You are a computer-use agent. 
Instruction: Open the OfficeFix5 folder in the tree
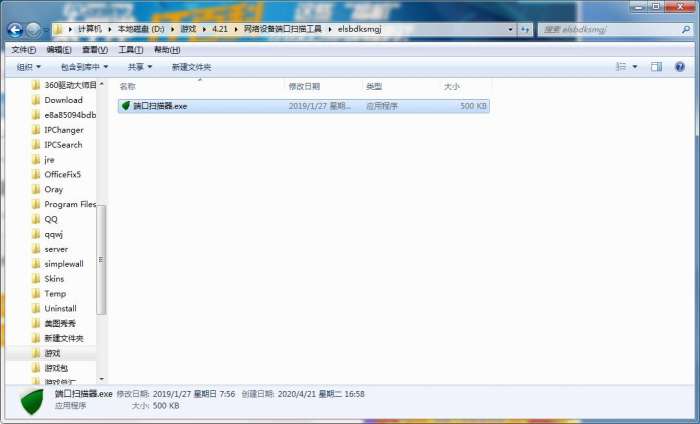click(x=57, y=175)
